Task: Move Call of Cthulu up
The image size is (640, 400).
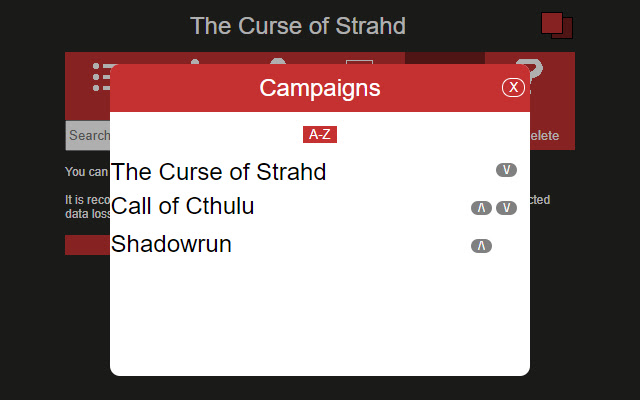Action: [481, 208]
